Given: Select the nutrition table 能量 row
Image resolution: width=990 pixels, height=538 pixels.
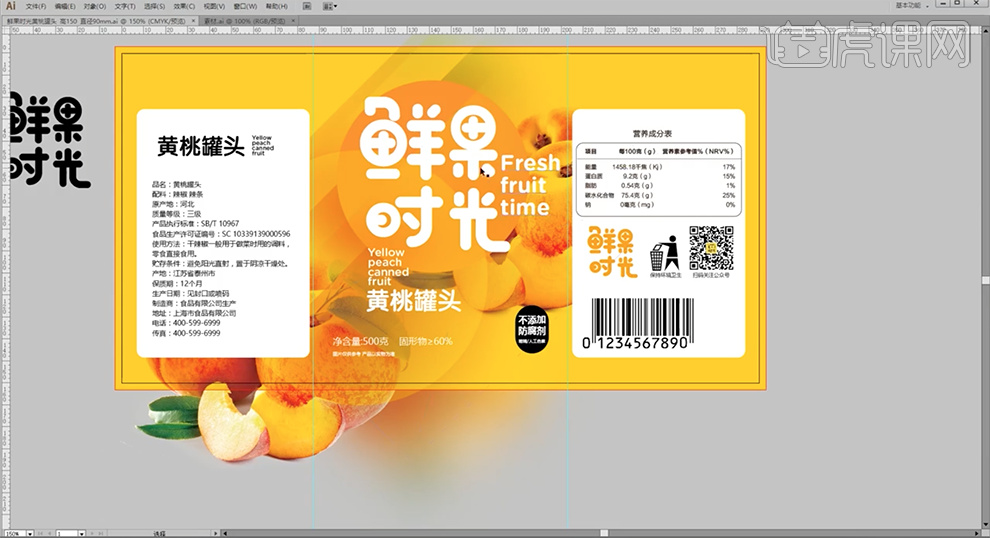Looking at the screenshot, I should click(x=660, y=167).
